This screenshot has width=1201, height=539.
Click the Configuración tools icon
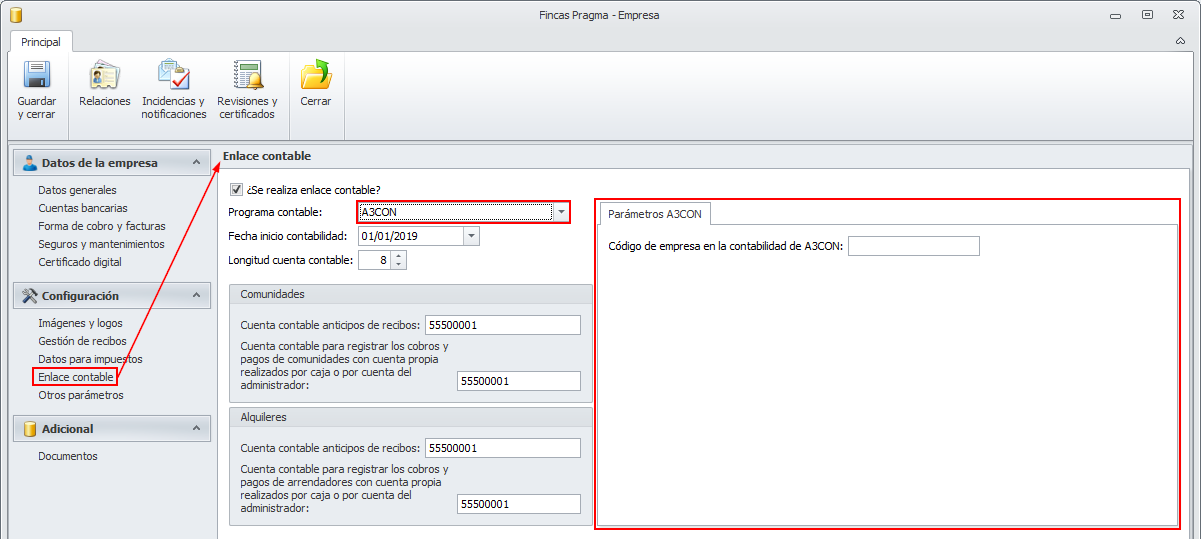(29, 296)
